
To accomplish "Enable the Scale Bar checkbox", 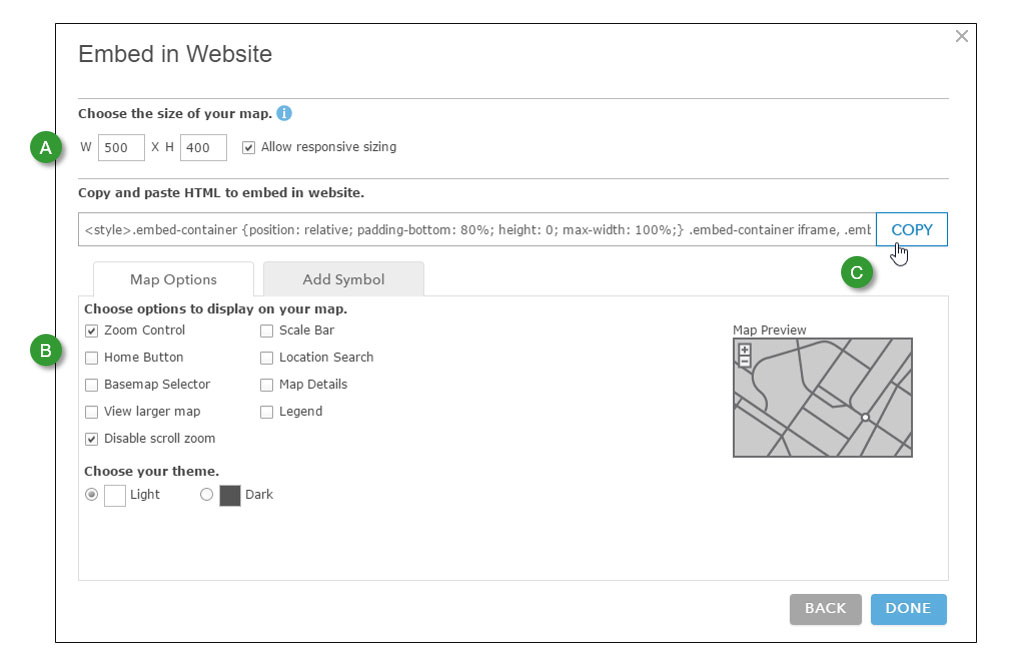I will pos(267,331).
